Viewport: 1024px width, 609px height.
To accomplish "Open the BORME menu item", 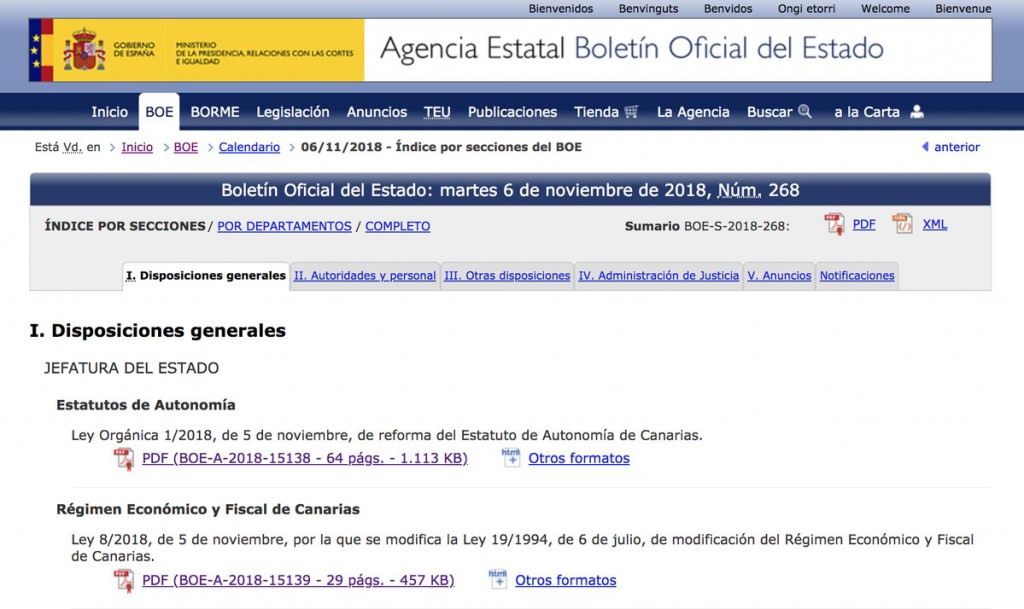I will coord(215,112).
